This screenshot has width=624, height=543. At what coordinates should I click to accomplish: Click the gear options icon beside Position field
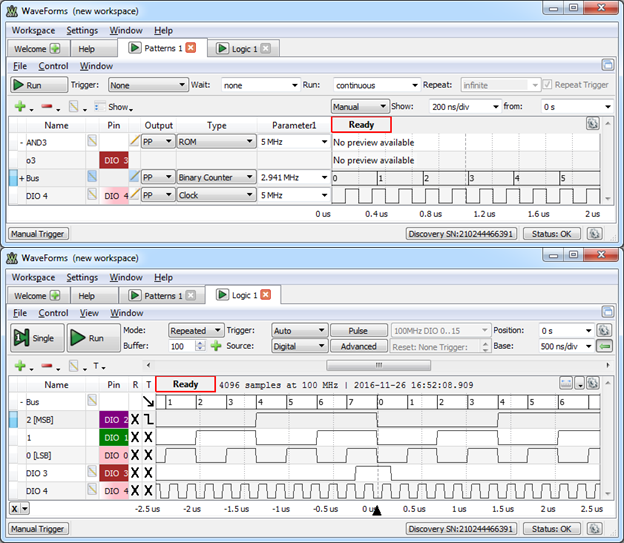pos(604,330)
